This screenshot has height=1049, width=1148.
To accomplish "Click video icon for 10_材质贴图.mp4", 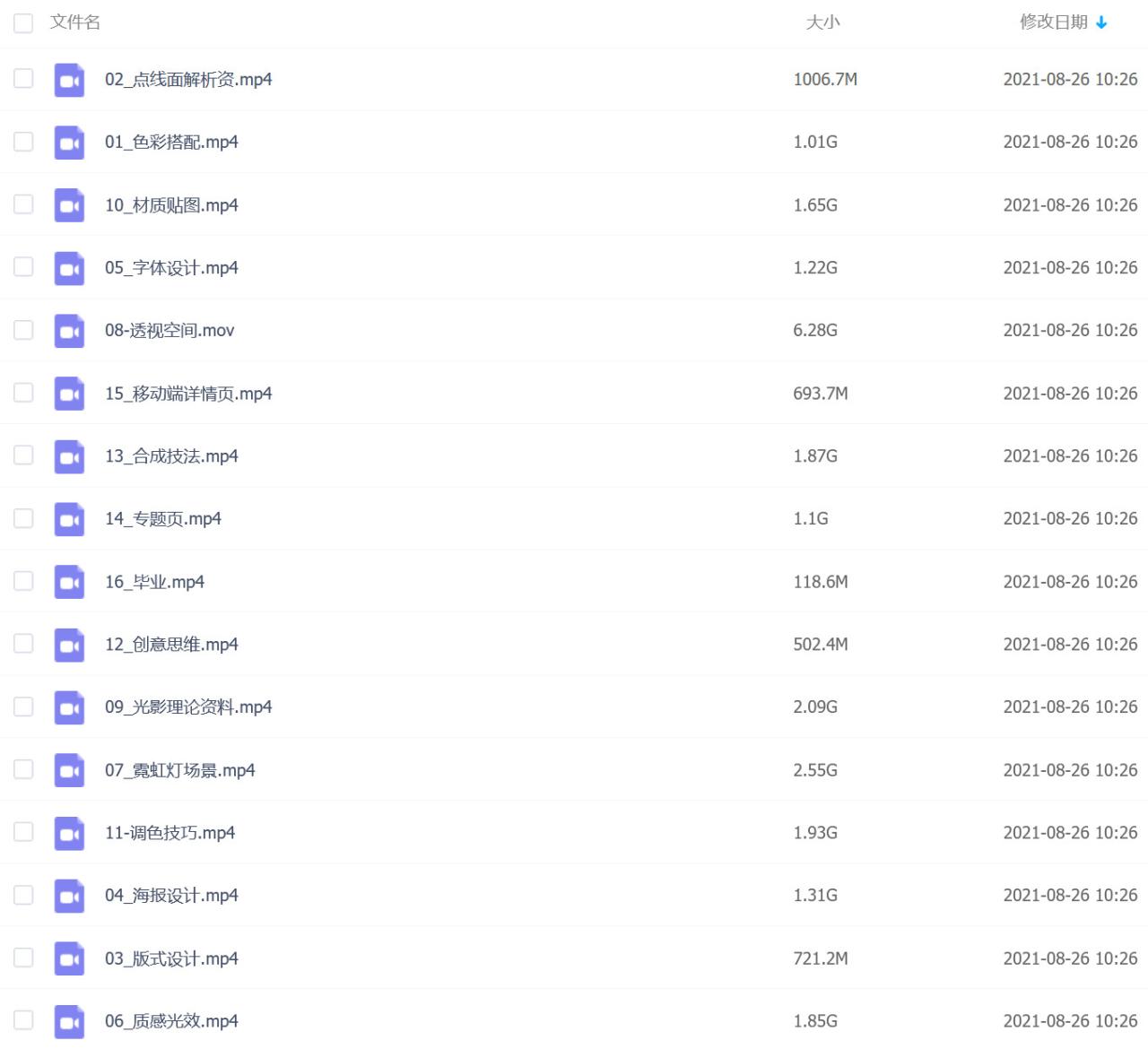I will [x=69, y=205].
